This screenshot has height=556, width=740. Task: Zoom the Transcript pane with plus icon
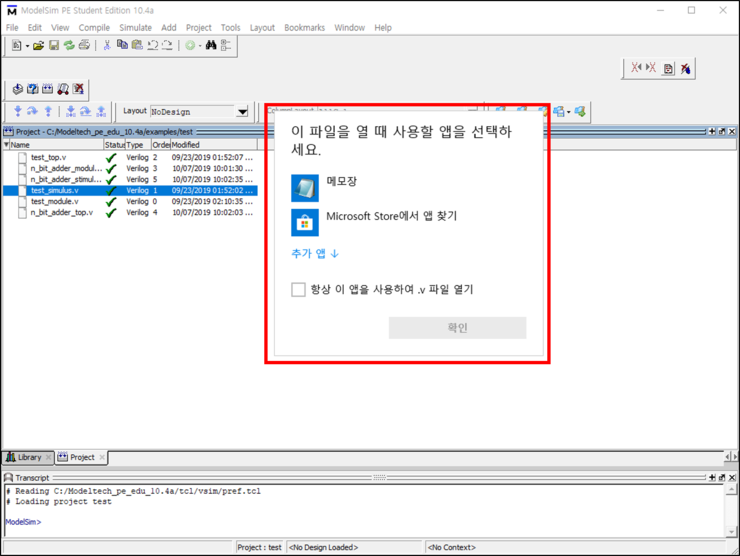point(712,478)
